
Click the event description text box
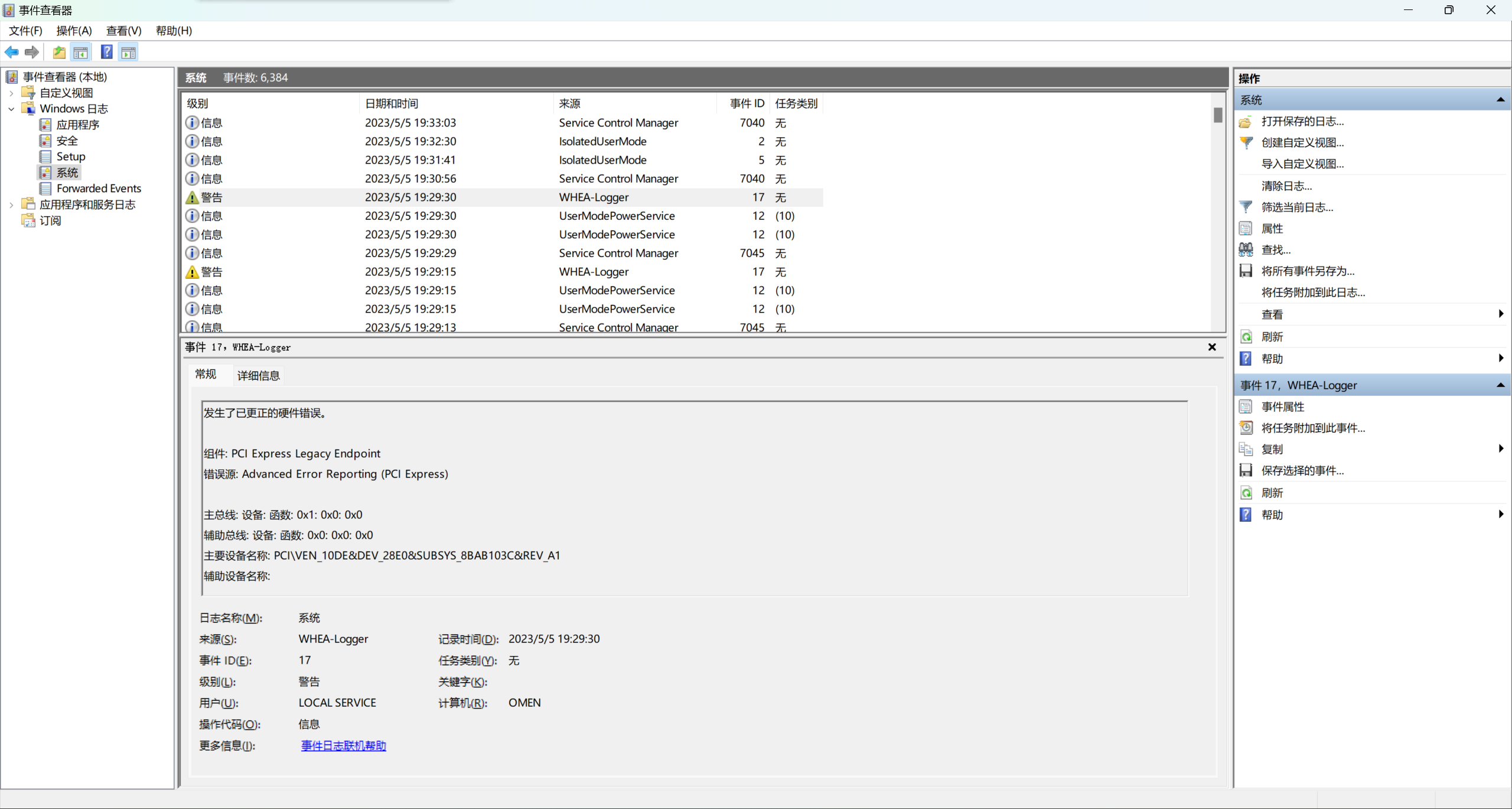(695, 498)
